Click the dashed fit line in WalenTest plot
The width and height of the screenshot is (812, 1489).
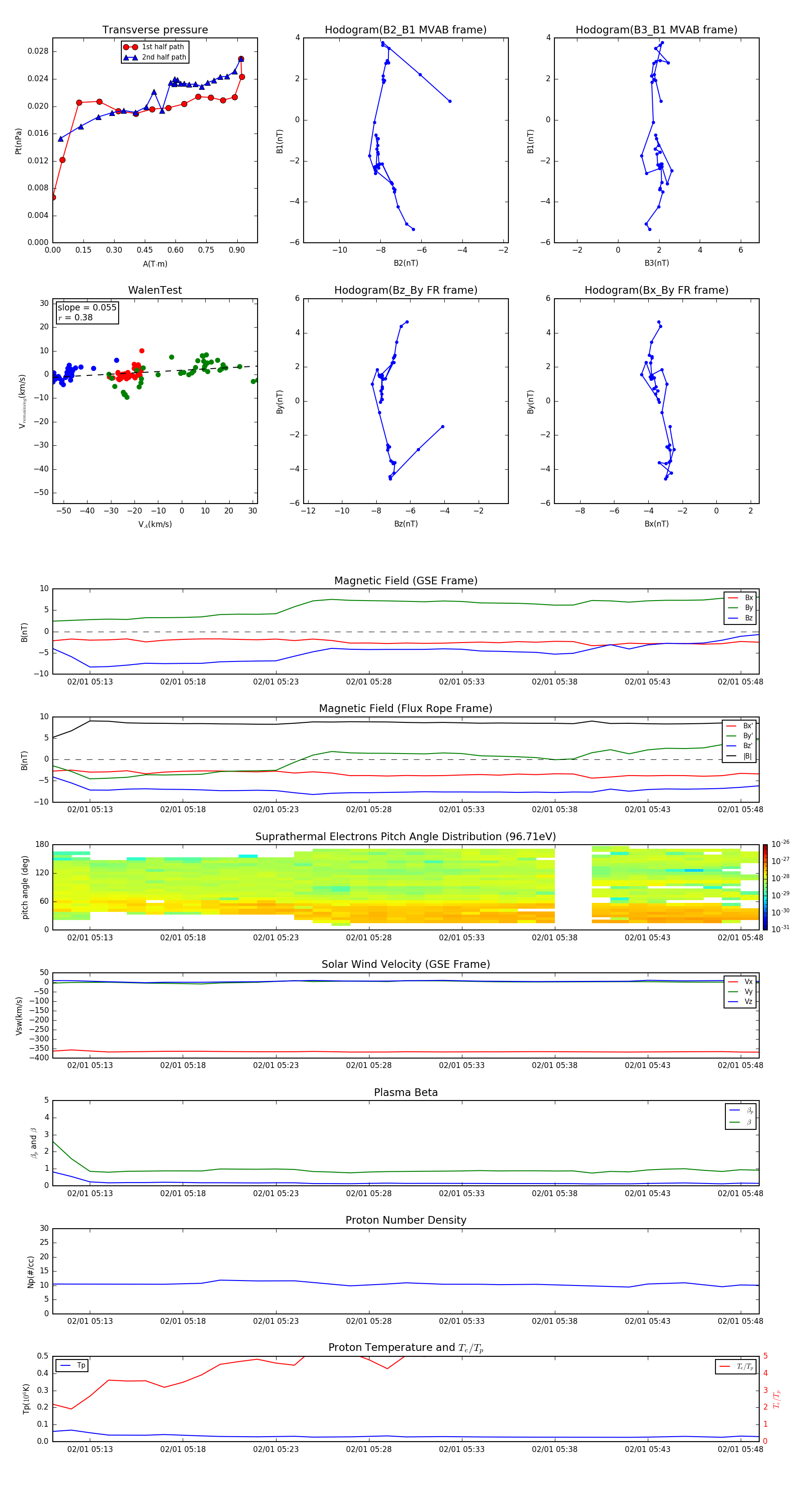[155, 372]
